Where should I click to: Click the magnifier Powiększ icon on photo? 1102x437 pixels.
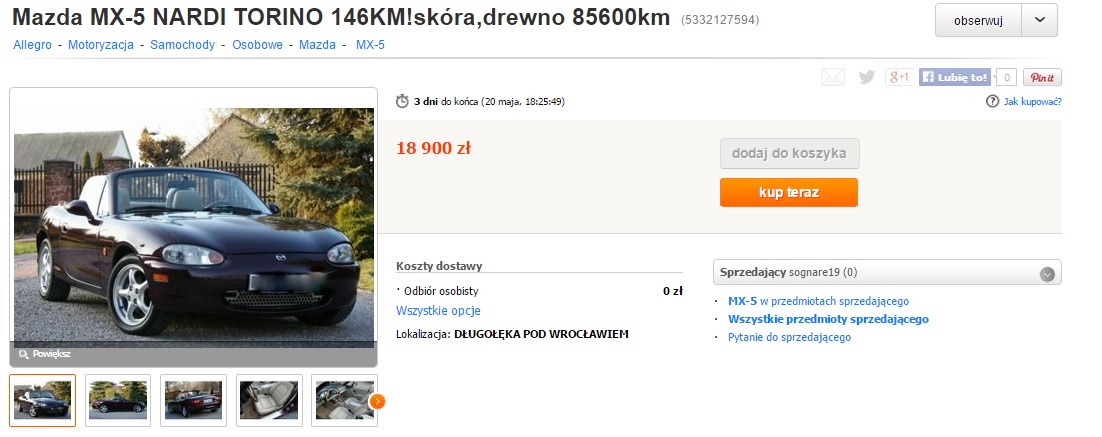click(x=23, y=354)
